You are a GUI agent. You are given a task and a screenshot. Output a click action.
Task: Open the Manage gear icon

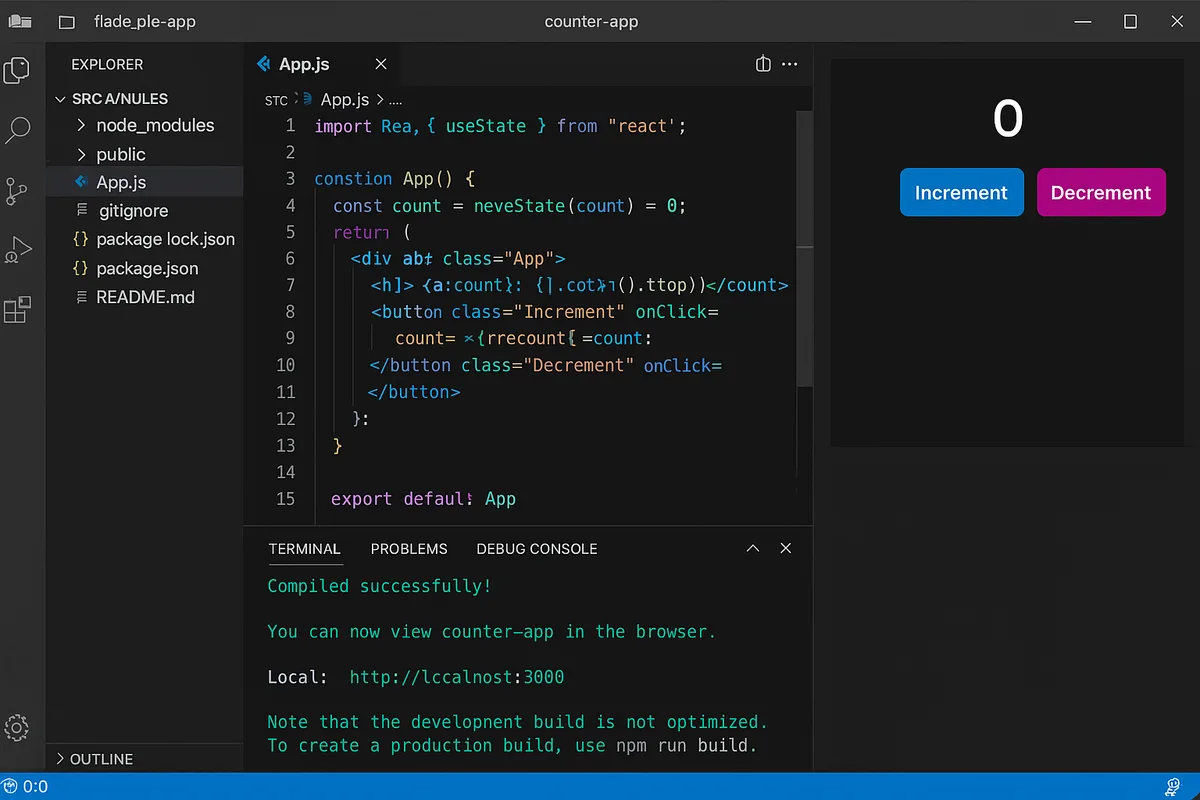pyautogui.click(x=17, y=727)
